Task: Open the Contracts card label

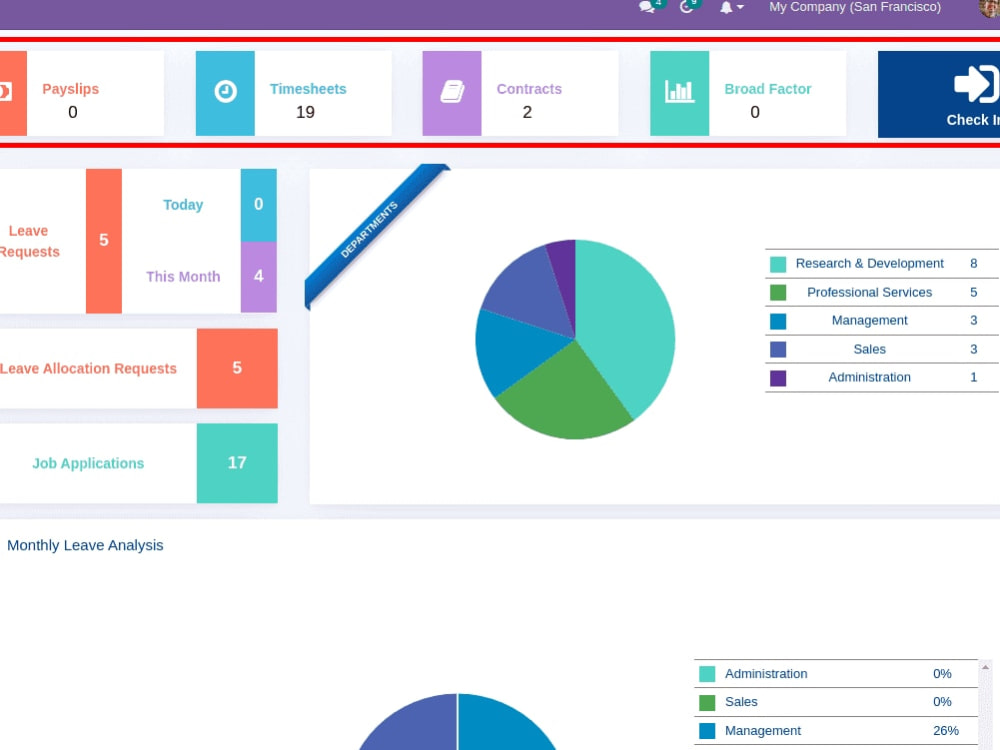Action: [x=529, y=89]
